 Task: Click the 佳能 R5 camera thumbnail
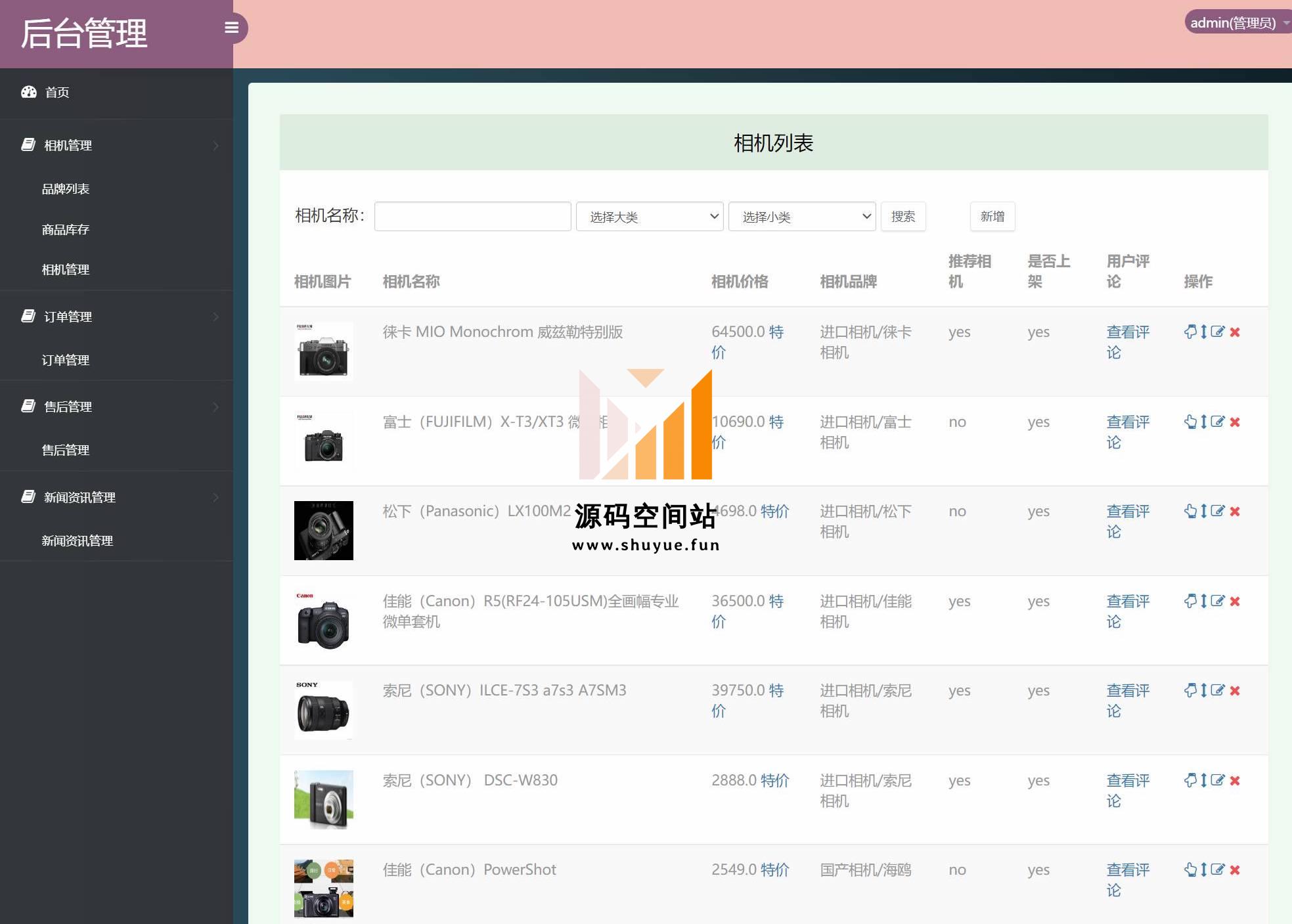coord(324,621)
